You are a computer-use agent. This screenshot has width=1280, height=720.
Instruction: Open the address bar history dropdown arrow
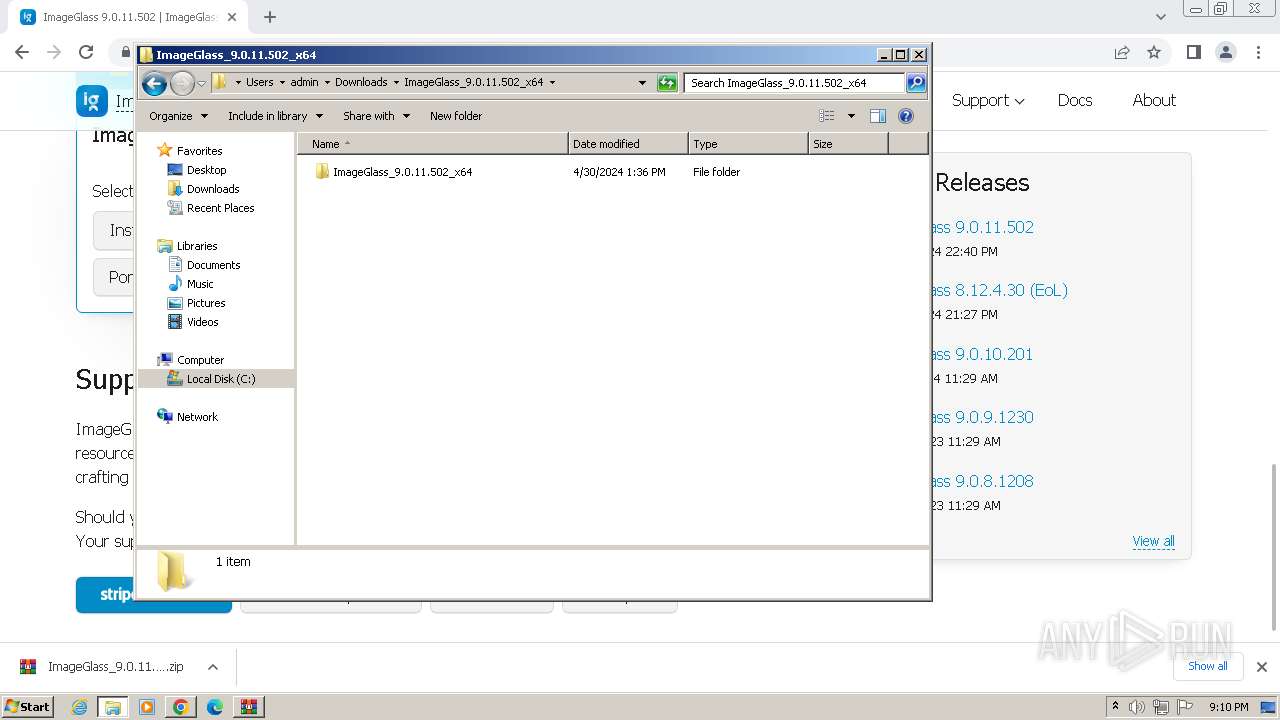642,83
